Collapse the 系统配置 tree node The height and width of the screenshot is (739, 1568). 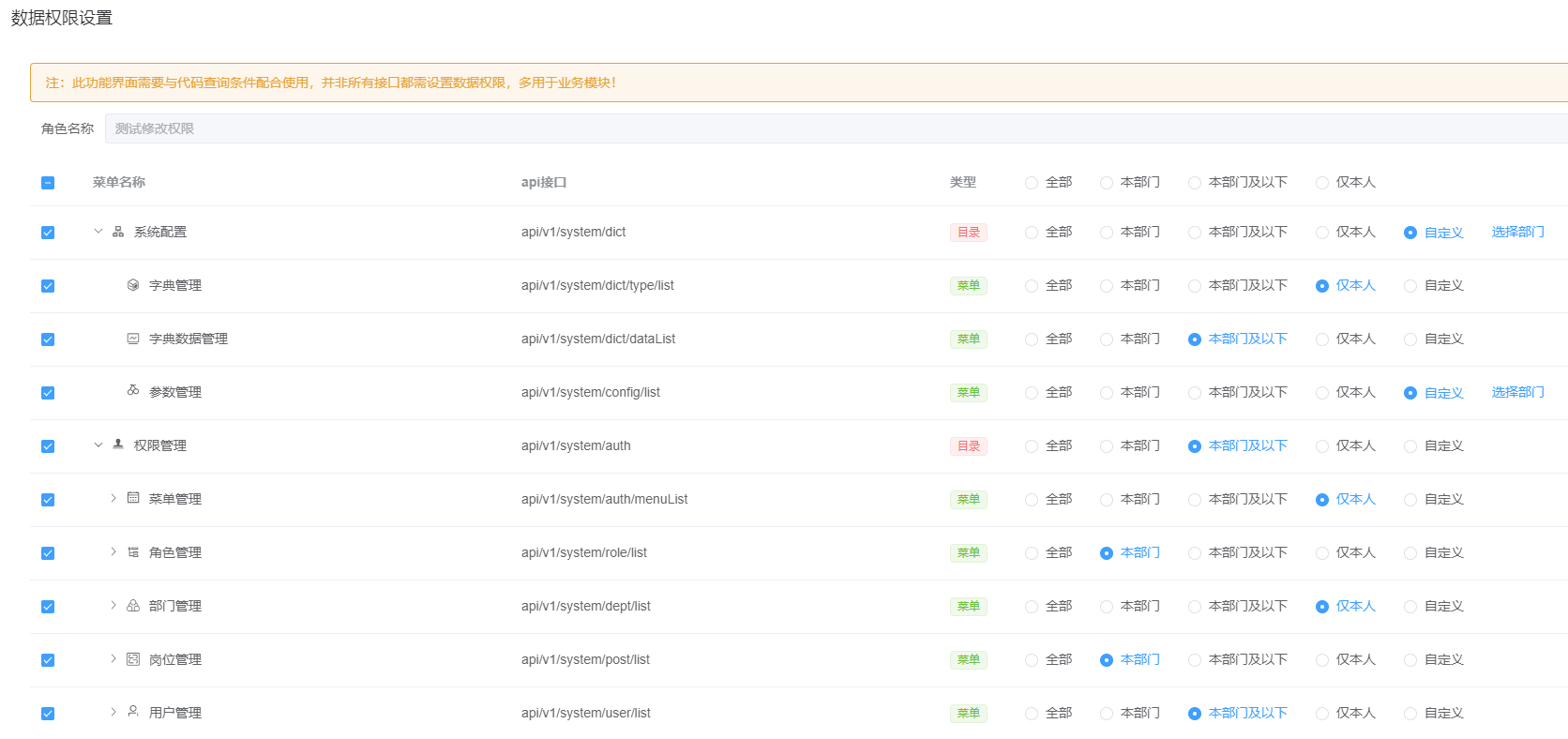click(x=98, y=231)
